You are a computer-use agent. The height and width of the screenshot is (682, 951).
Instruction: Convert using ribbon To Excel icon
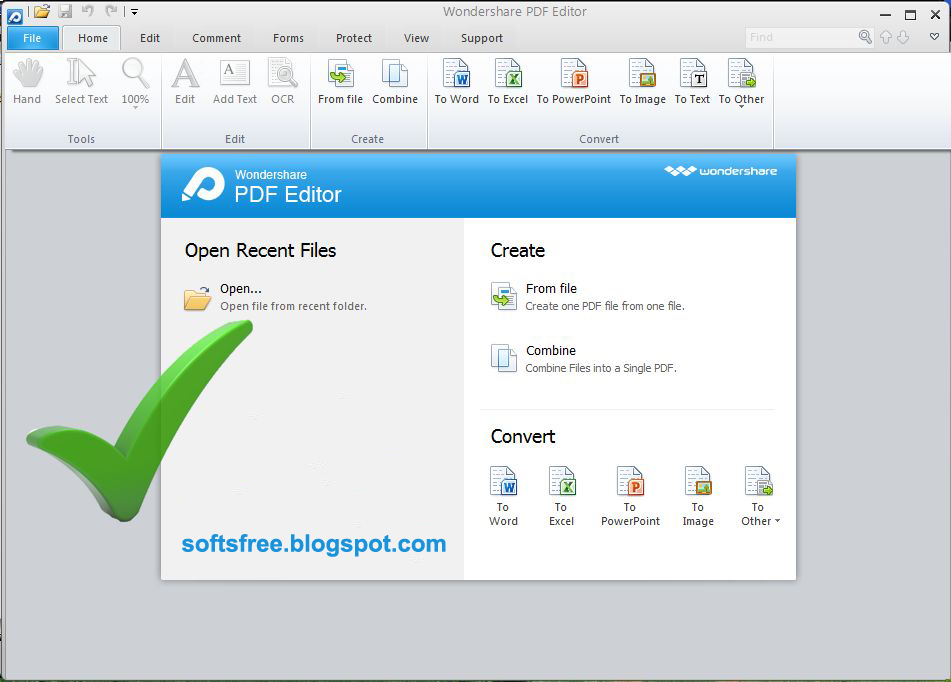tap(508, 83)
